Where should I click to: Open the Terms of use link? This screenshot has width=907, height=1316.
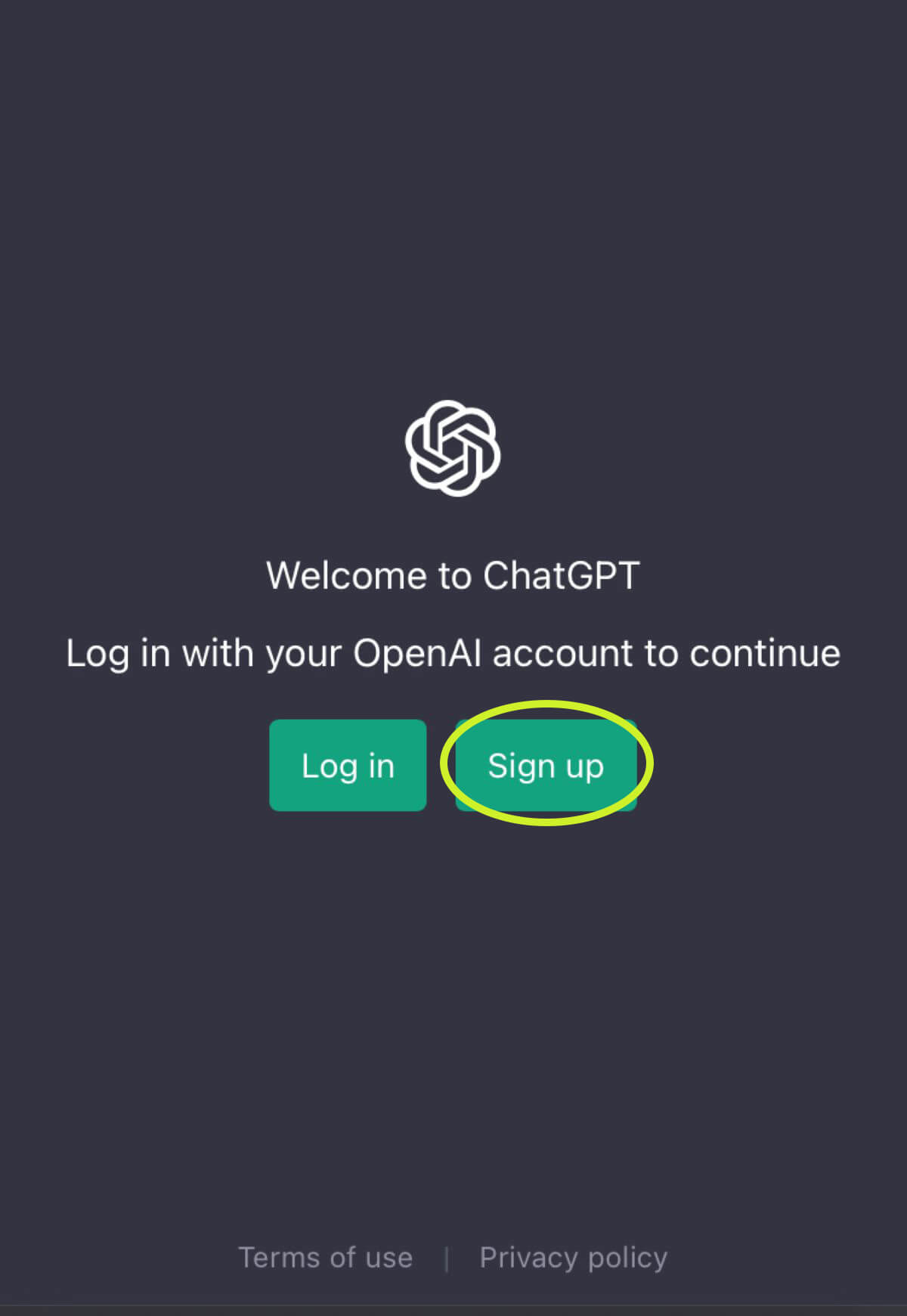(326, 1258)
